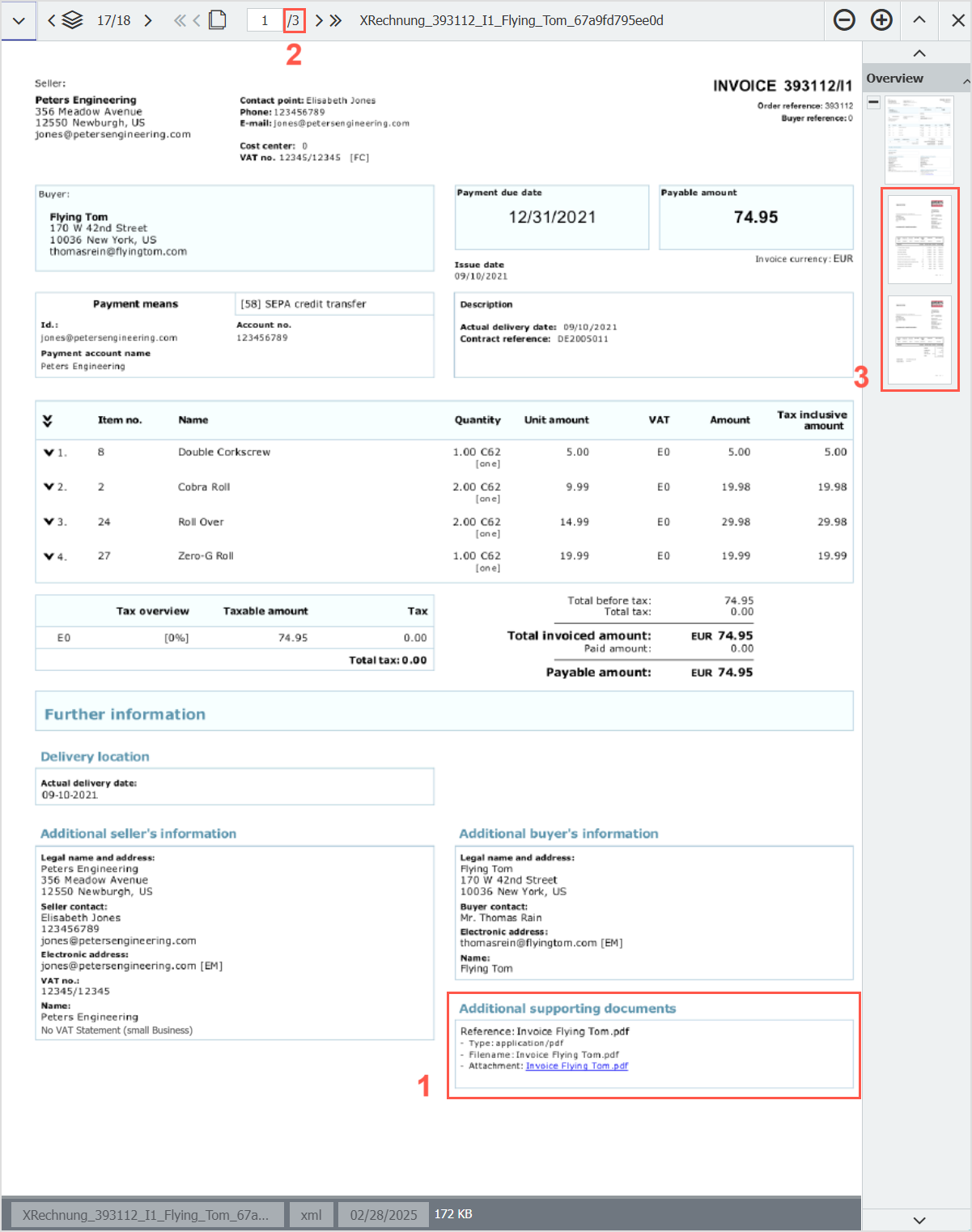Image resolution: width=972 pixels, height=1232 pixels.
Task: Zoom in on the invoice
Action: 881,20
